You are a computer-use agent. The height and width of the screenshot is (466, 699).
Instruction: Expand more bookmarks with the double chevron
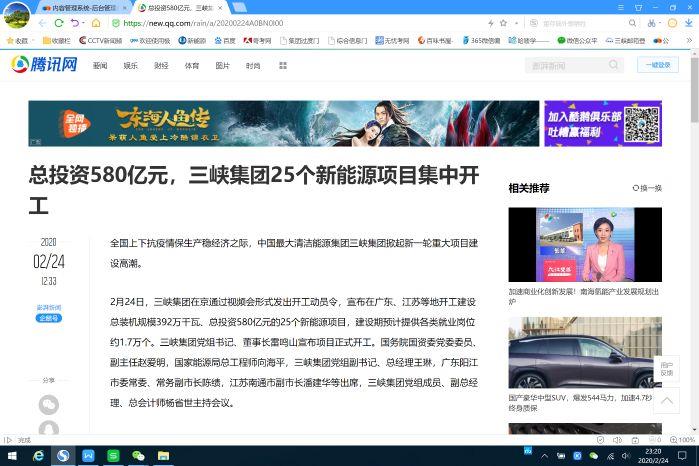pos(689,41)
